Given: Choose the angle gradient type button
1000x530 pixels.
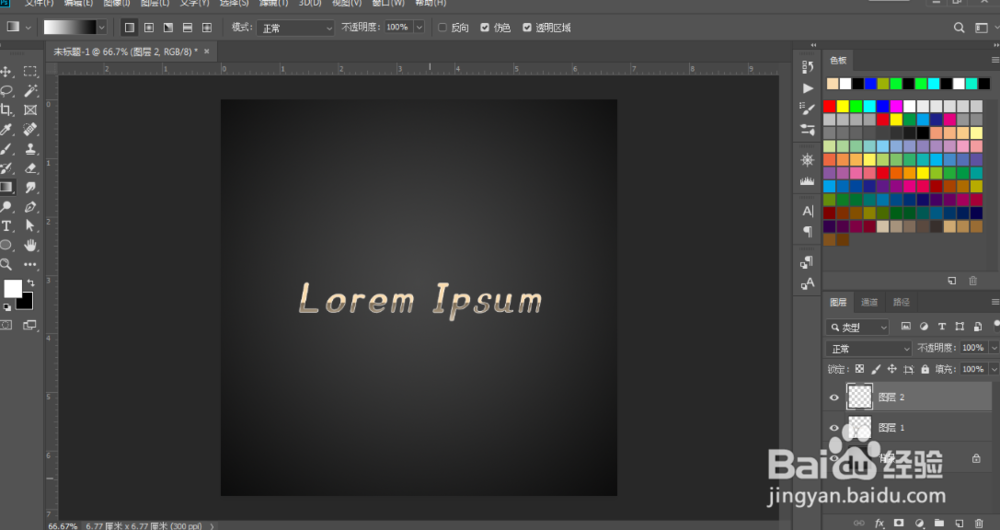Looking at the screenshot, I should coord(168,27).
